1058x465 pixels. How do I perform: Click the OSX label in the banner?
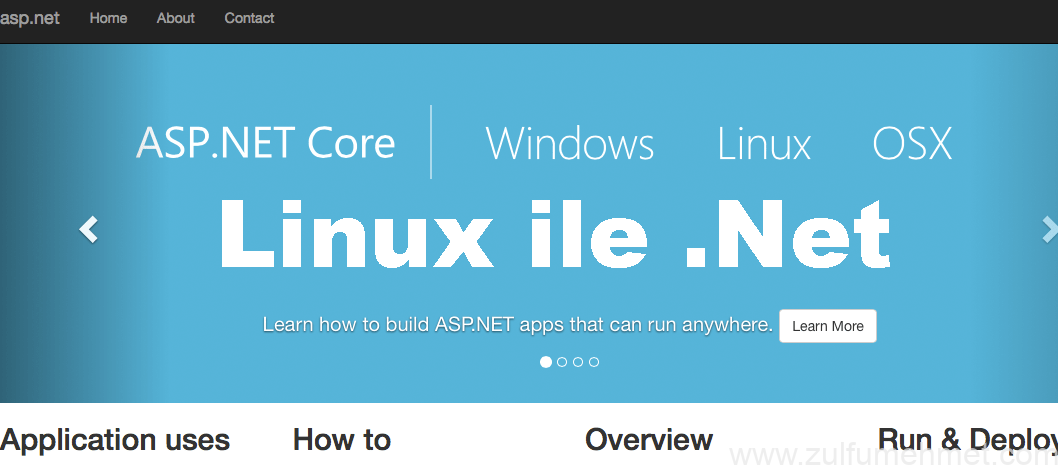(x=912, y=144)
